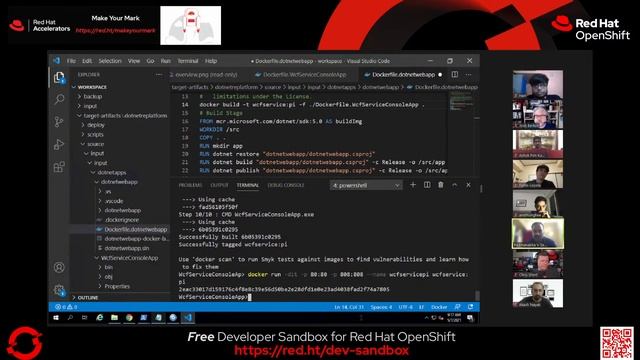Open the Help menu
Image resolution: width=640 pixels, height=360 pixels.
tap(211, 61)
